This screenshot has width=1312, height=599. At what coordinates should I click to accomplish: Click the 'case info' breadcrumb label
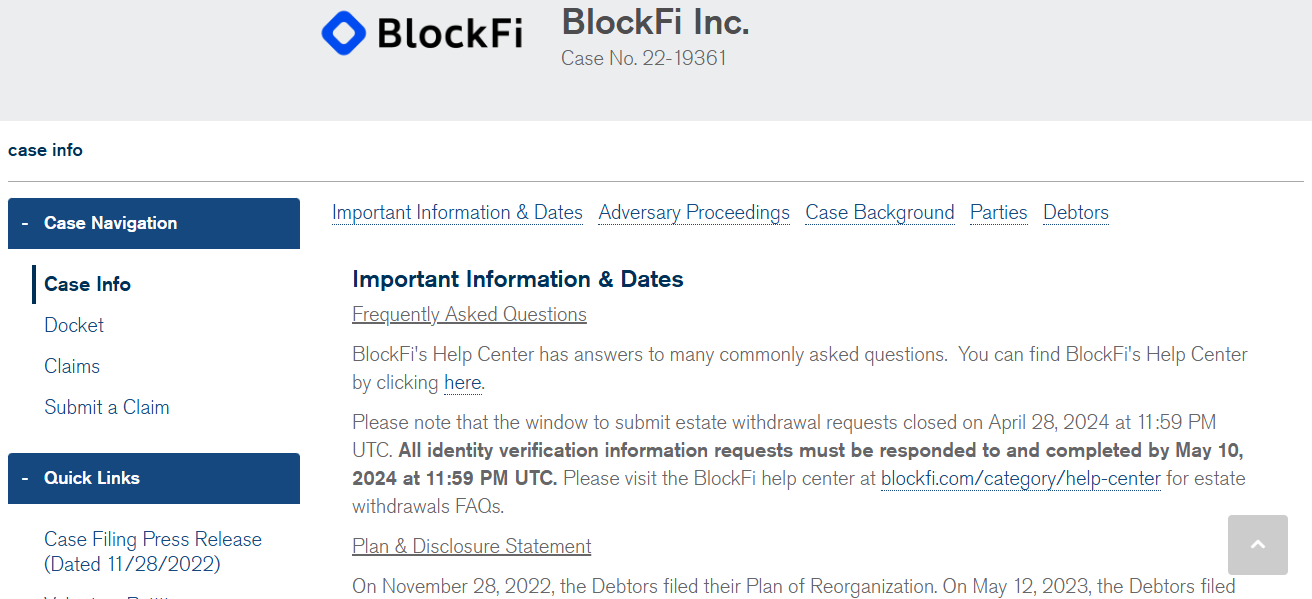coord(45,149)
